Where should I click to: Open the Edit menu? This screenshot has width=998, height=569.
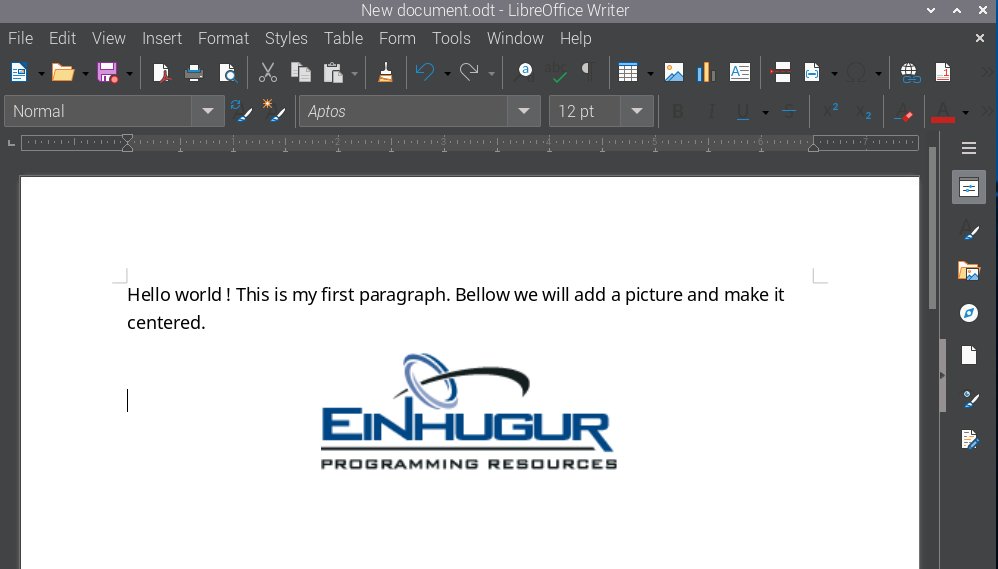62,38
